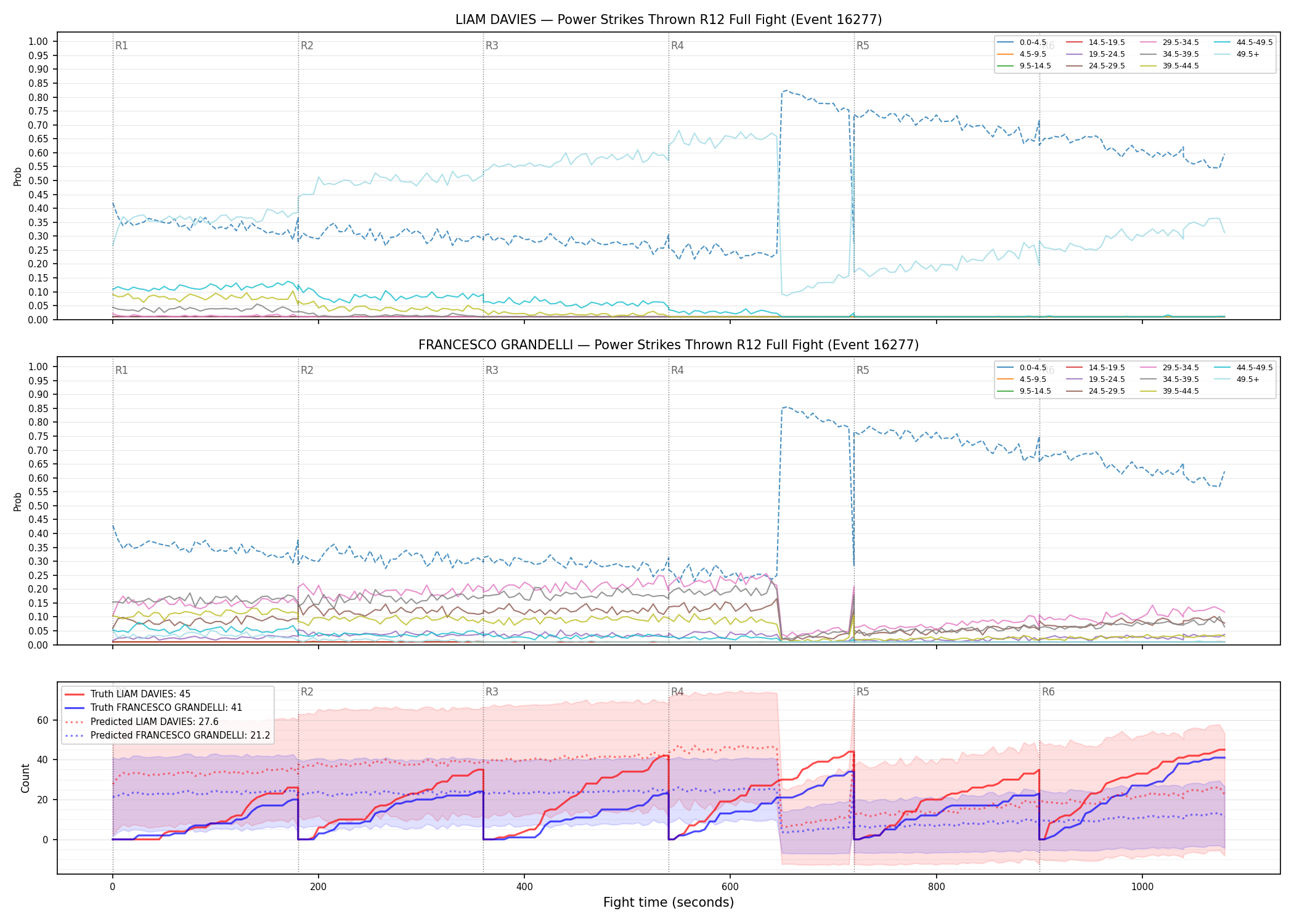Click the FRANCESCO GRANDELLI chart title

[669, 345]
